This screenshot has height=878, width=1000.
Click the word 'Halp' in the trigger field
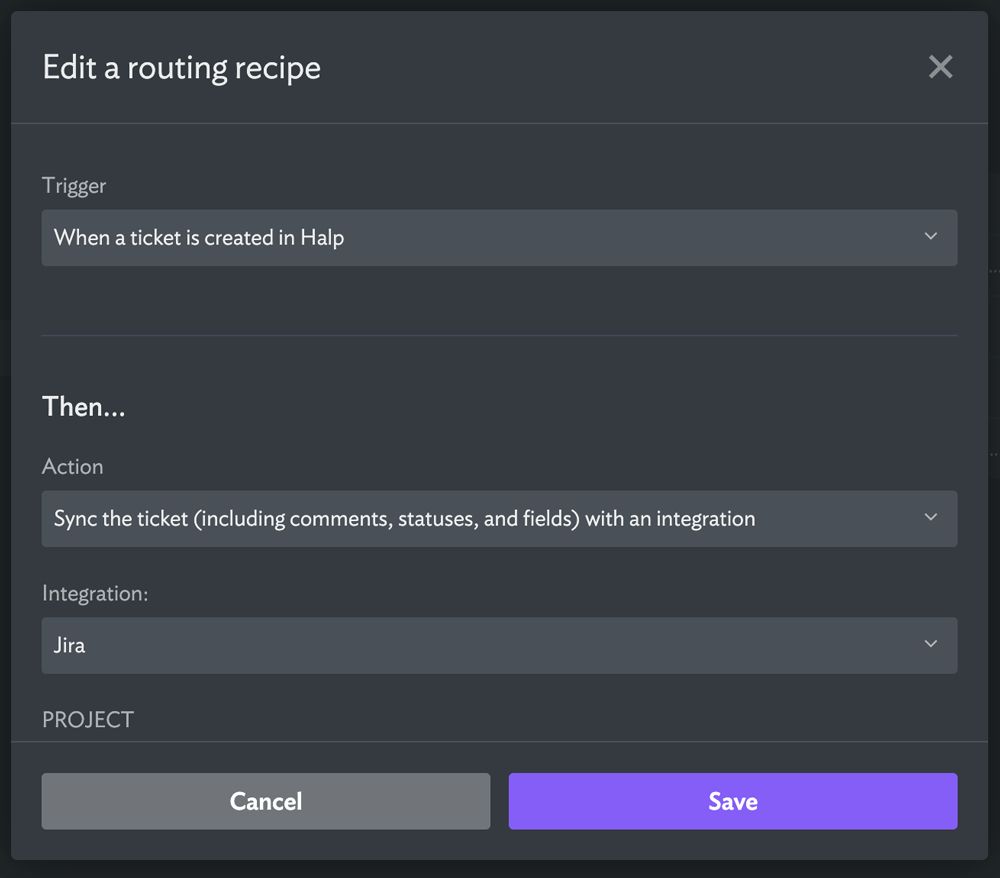pyautogui.click(x=323, y=238)
